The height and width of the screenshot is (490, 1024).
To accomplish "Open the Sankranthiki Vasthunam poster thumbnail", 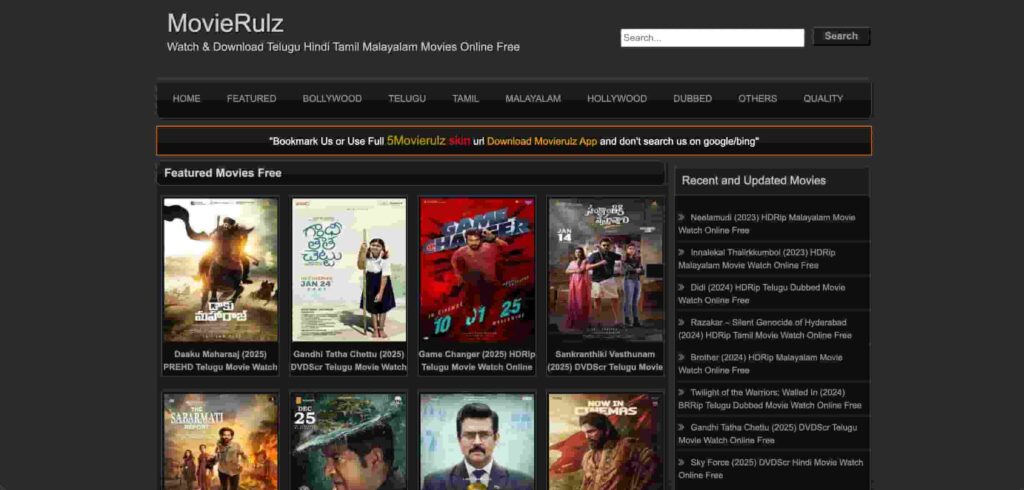I will (x=605, y=270).
